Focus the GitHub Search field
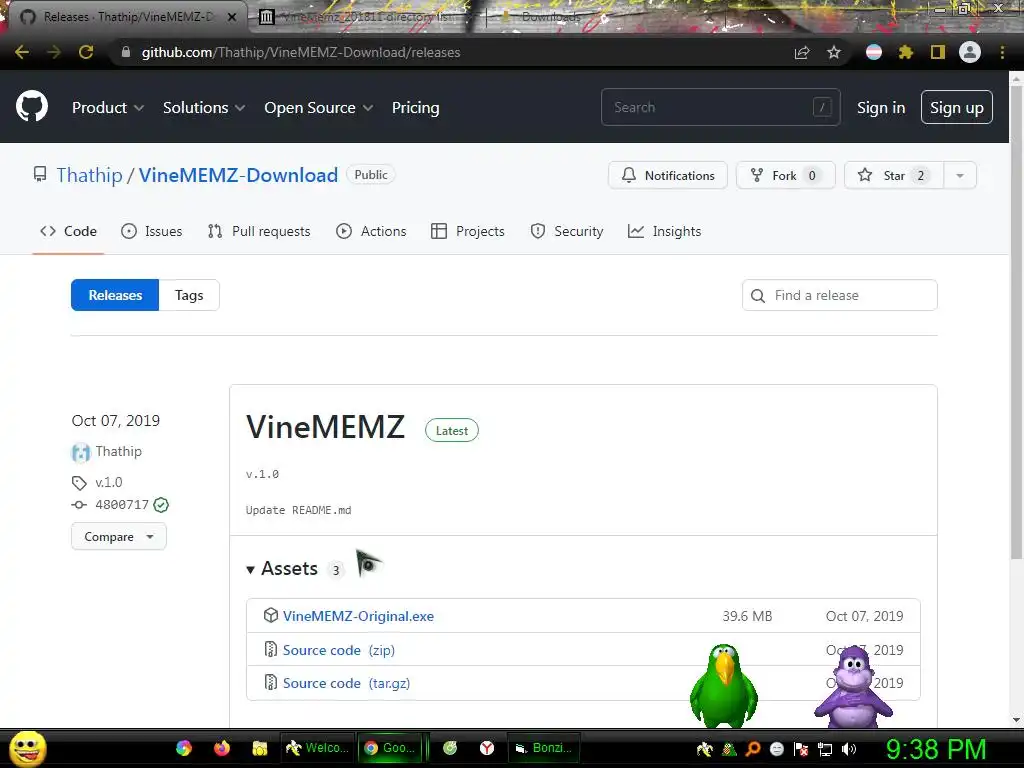The height and width of the screenshot is (768, 1024). pyautogui.click(x=720, y=107)
